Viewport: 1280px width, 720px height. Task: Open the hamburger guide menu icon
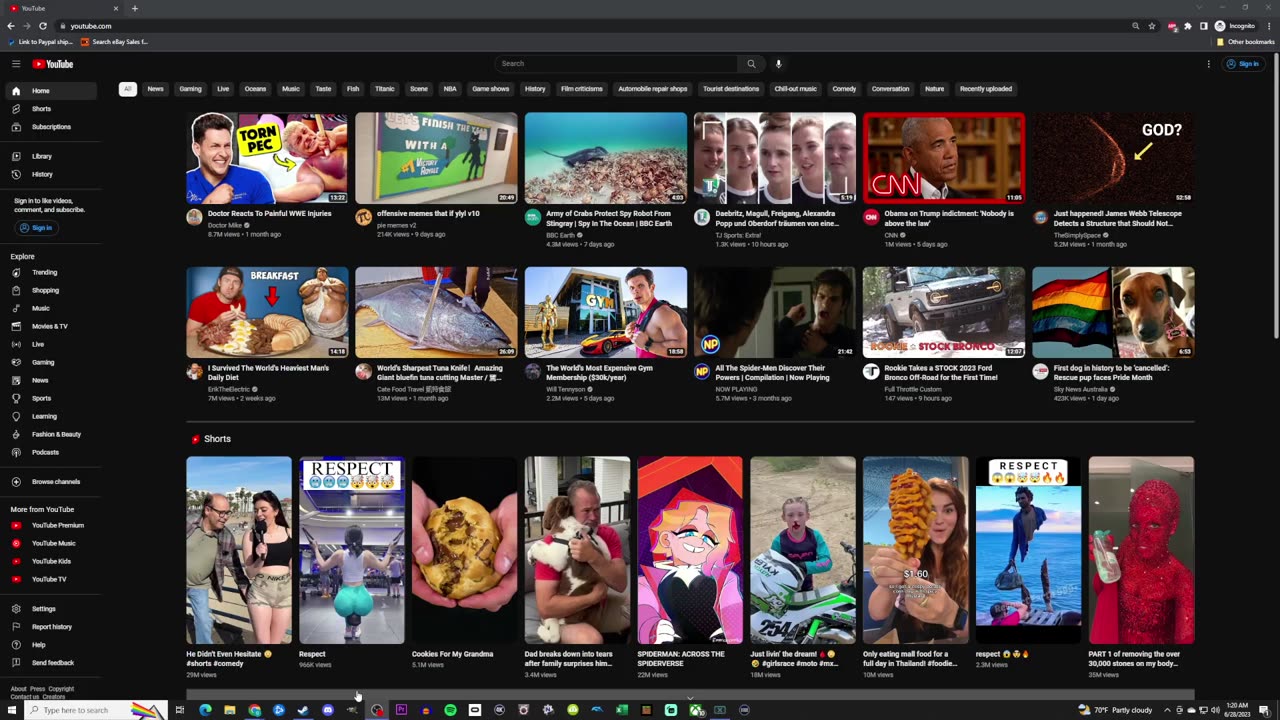point(16,64)
